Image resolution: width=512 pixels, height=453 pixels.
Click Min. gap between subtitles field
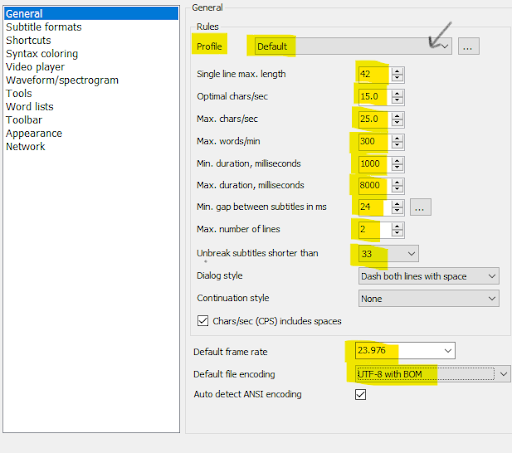(374, 207)
